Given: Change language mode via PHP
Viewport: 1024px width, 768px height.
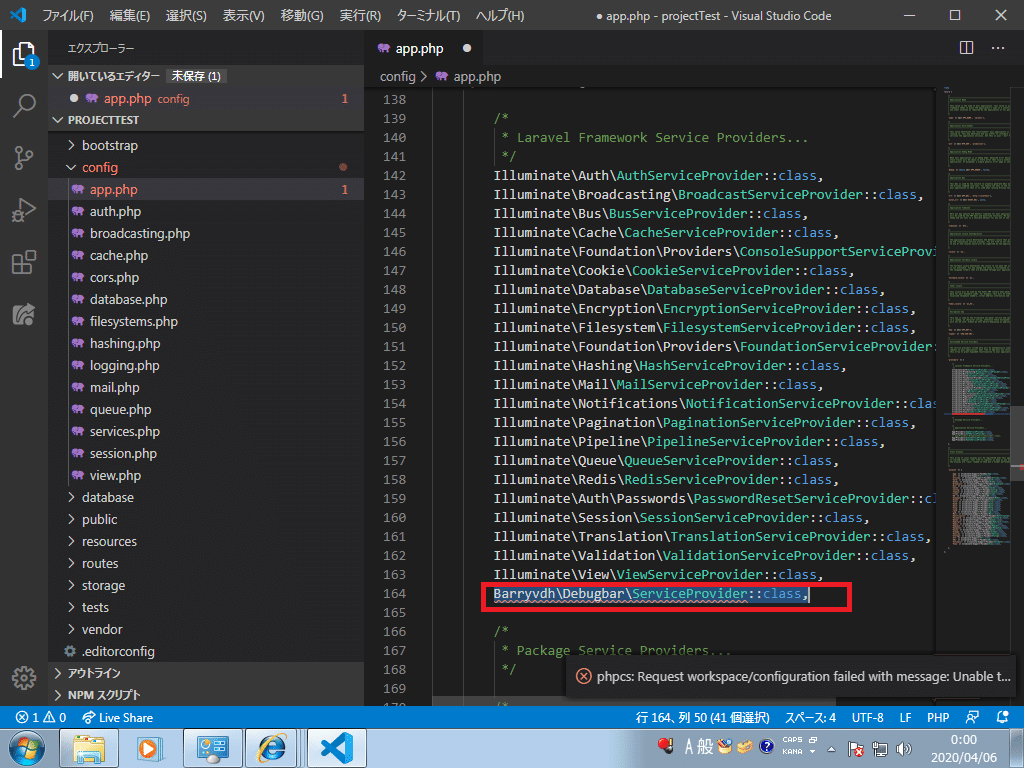Looking at the screenshot, I should 938,717.
